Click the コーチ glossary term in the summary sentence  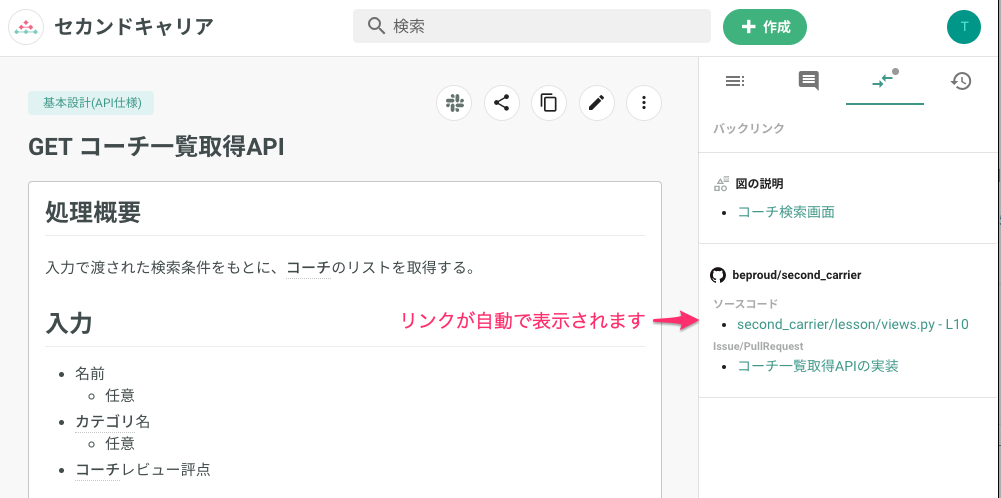[x=308, y=267]
